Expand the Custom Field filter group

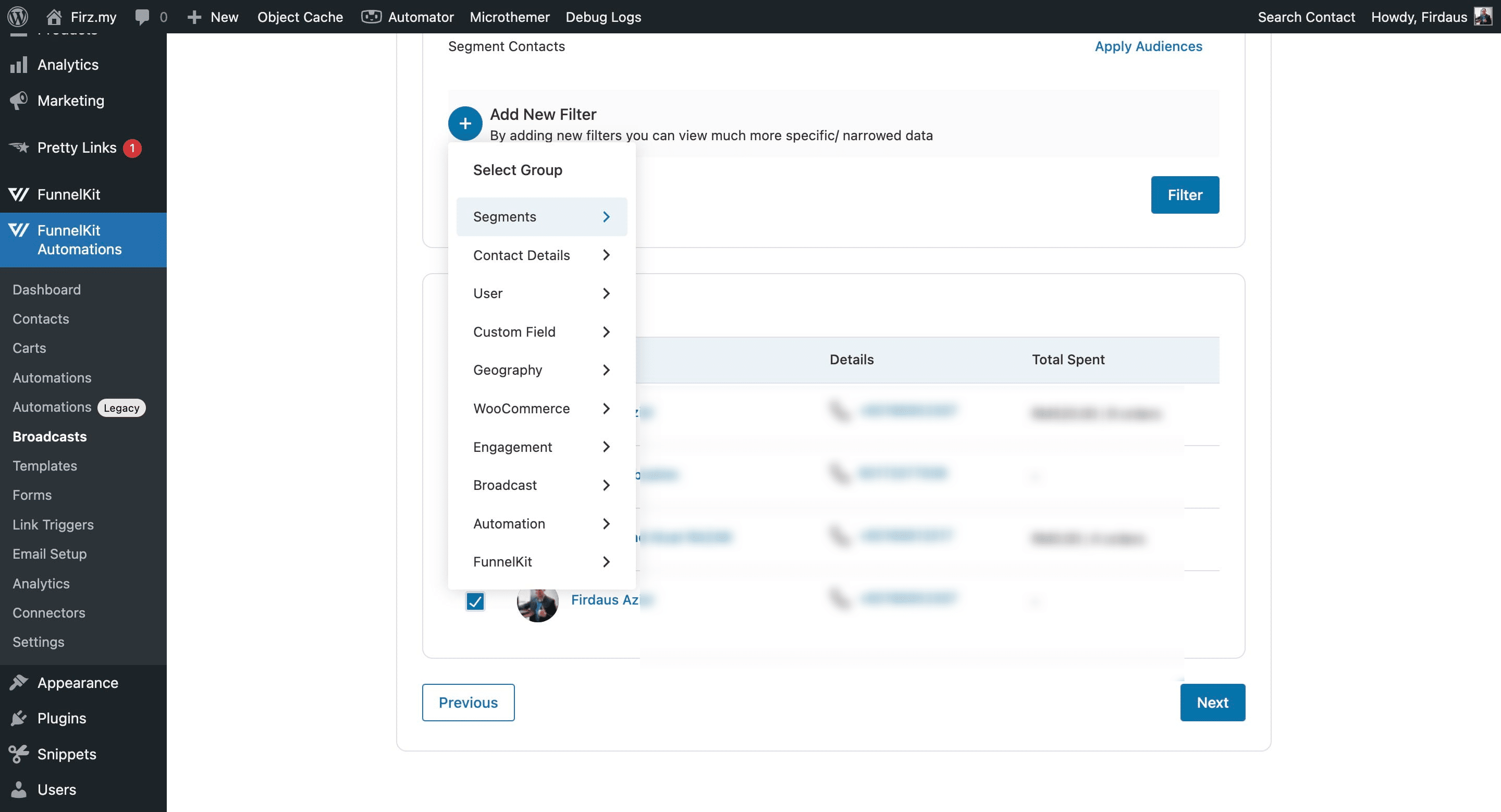pos(542,332)
